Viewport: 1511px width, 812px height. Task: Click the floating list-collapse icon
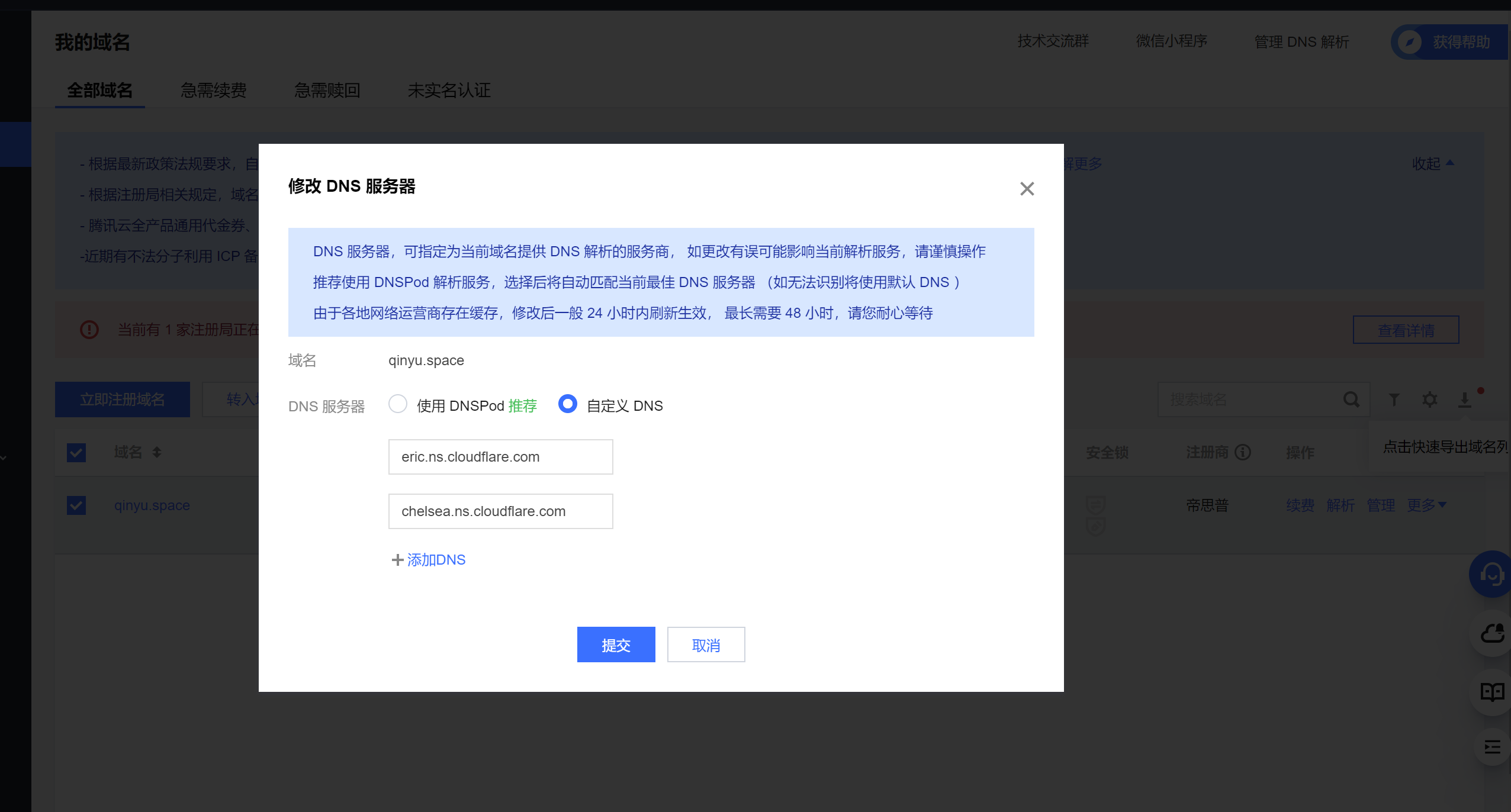(x=1493, y=746)
